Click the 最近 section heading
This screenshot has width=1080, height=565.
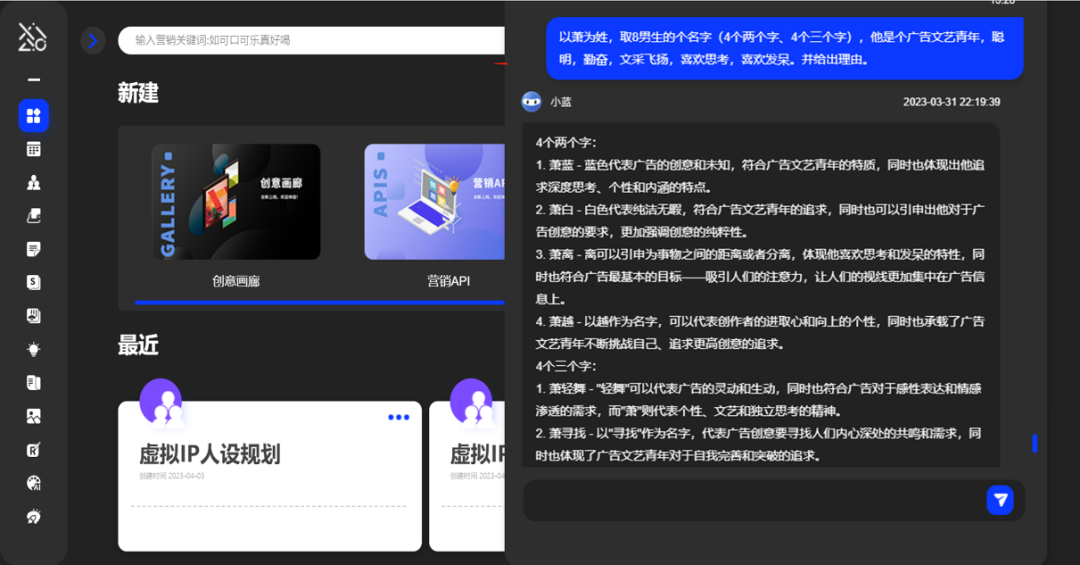[138, 345]
